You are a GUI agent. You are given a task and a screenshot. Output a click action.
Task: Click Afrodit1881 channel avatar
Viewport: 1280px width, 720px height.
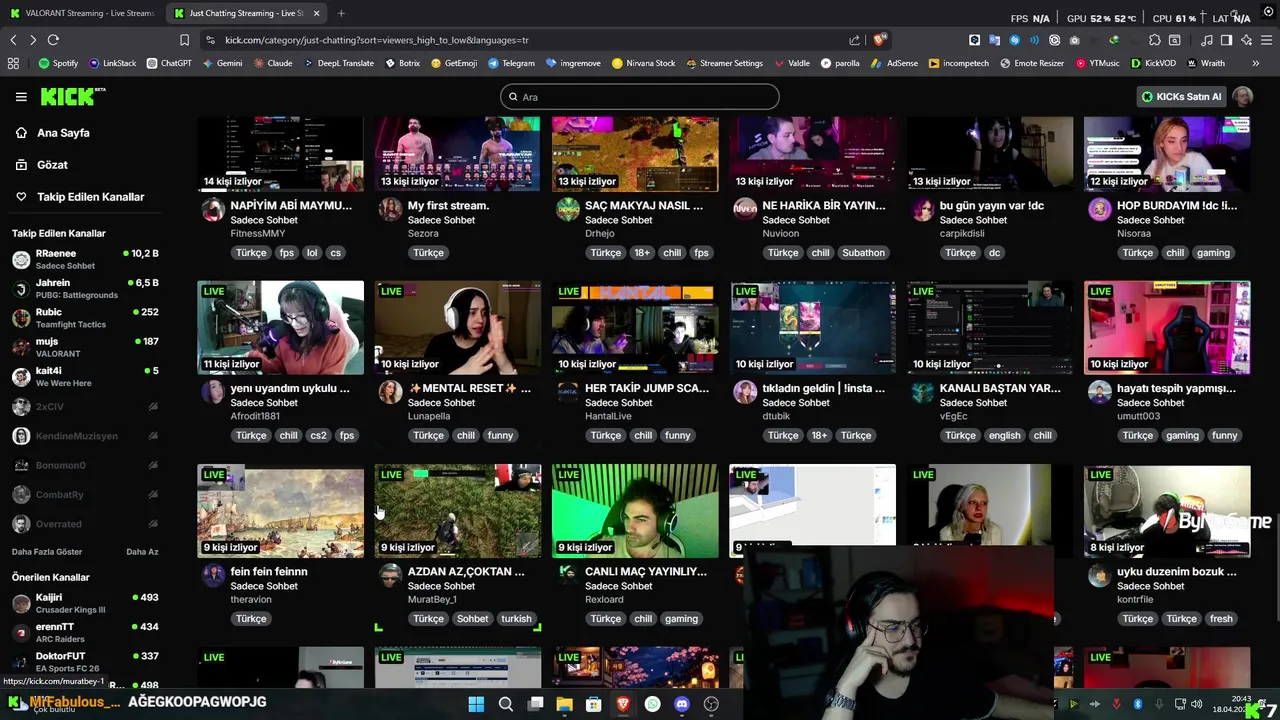213,392
